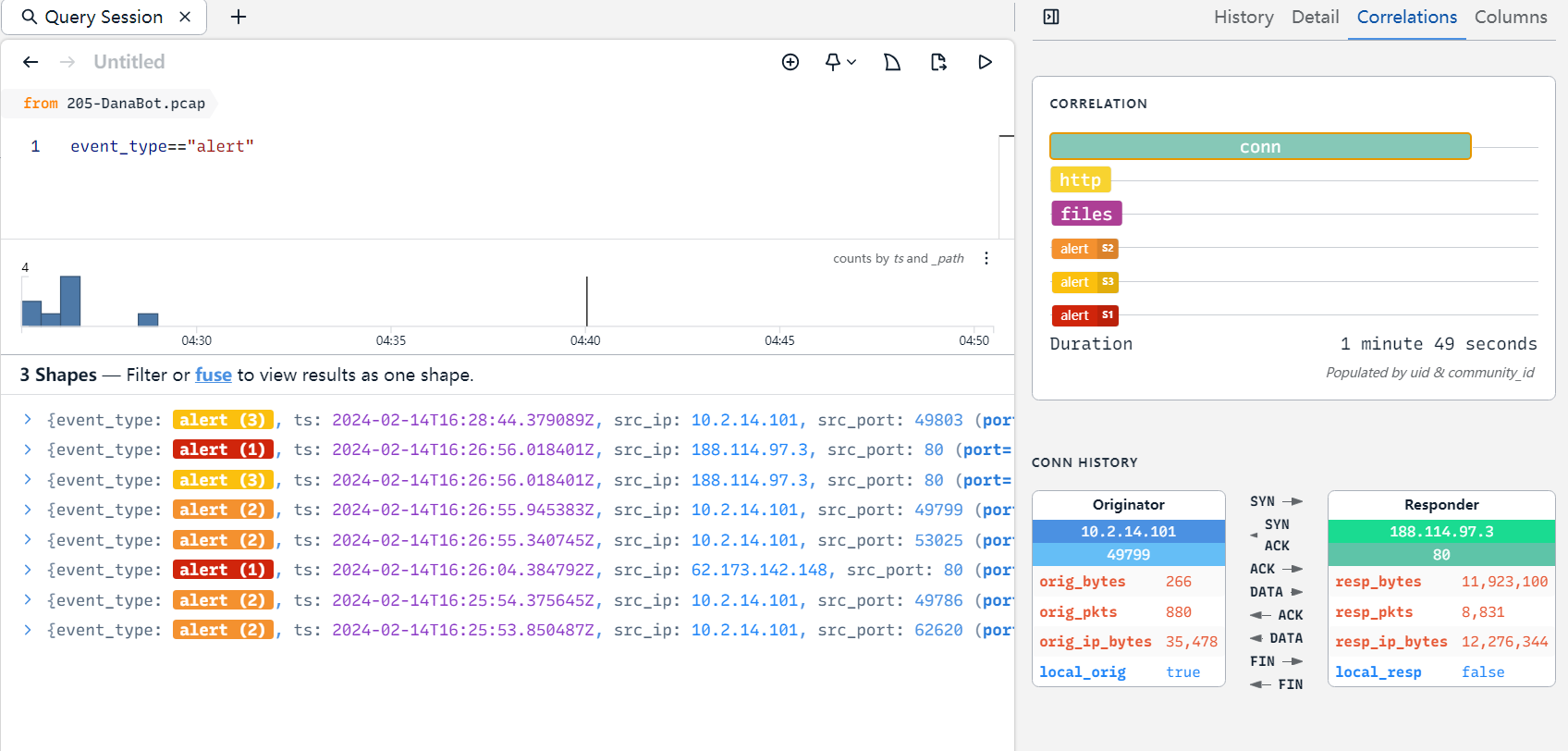Click the Originator port 49799 cell

[1128, 555]
